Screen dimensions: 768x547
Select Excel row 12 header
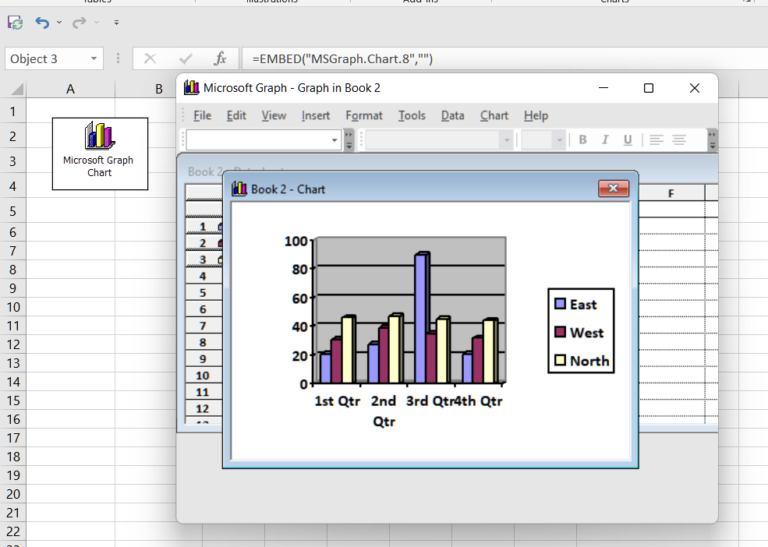tap(13, 345)
